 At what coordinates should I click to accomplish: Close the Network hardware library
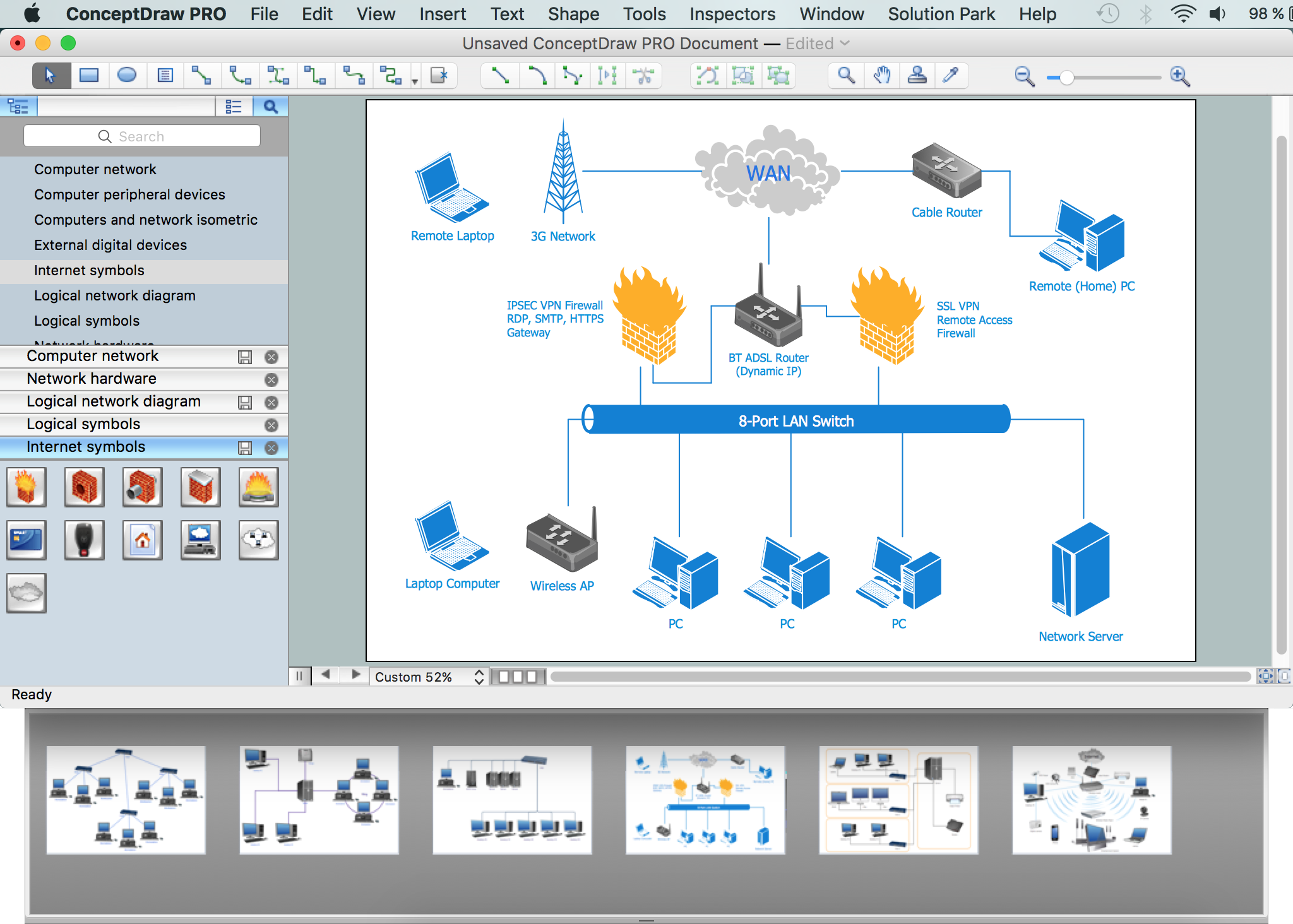coord(271,380)
